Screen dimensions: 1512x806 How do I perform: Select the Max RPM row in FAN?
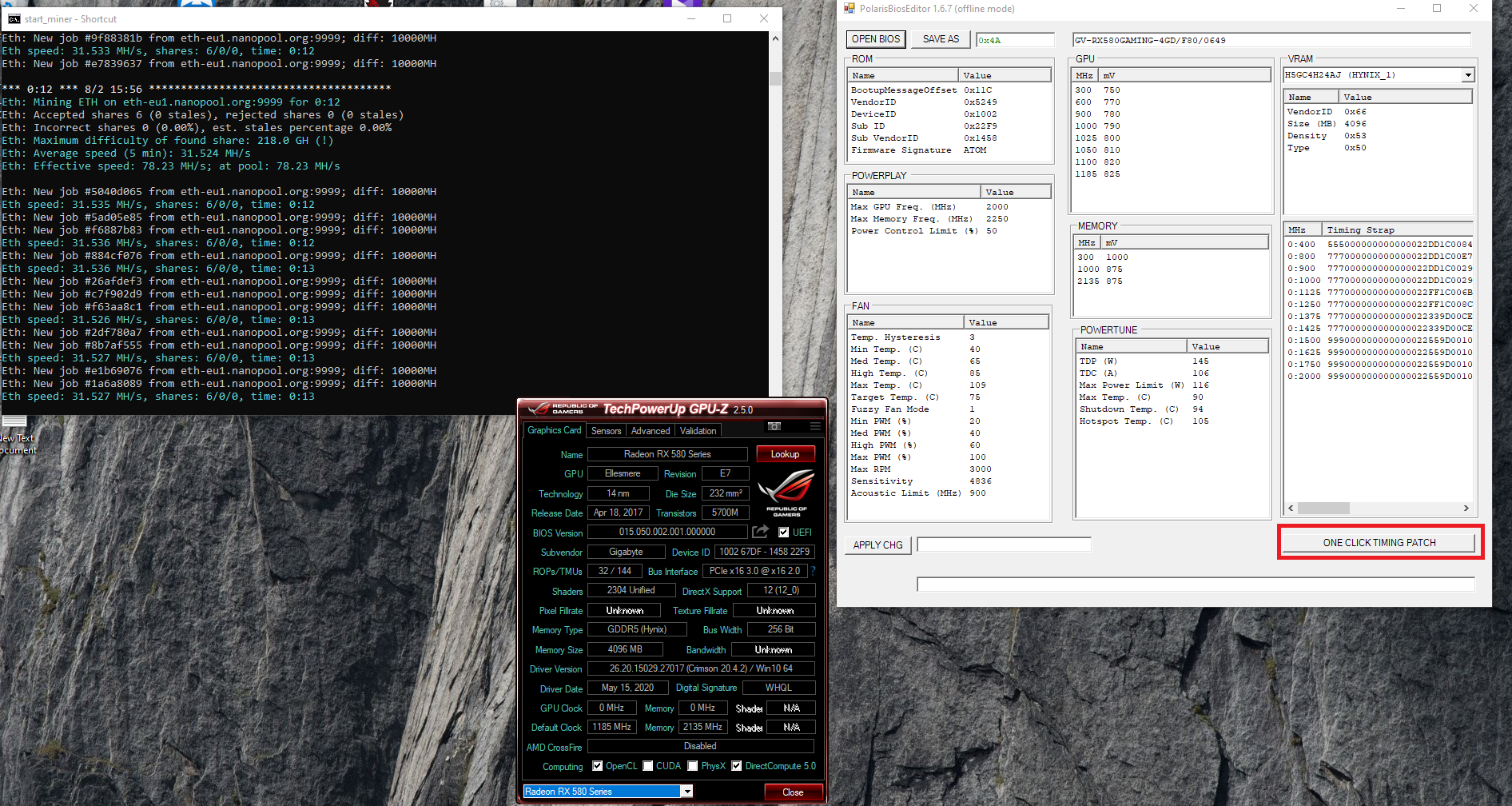(949, 469)
